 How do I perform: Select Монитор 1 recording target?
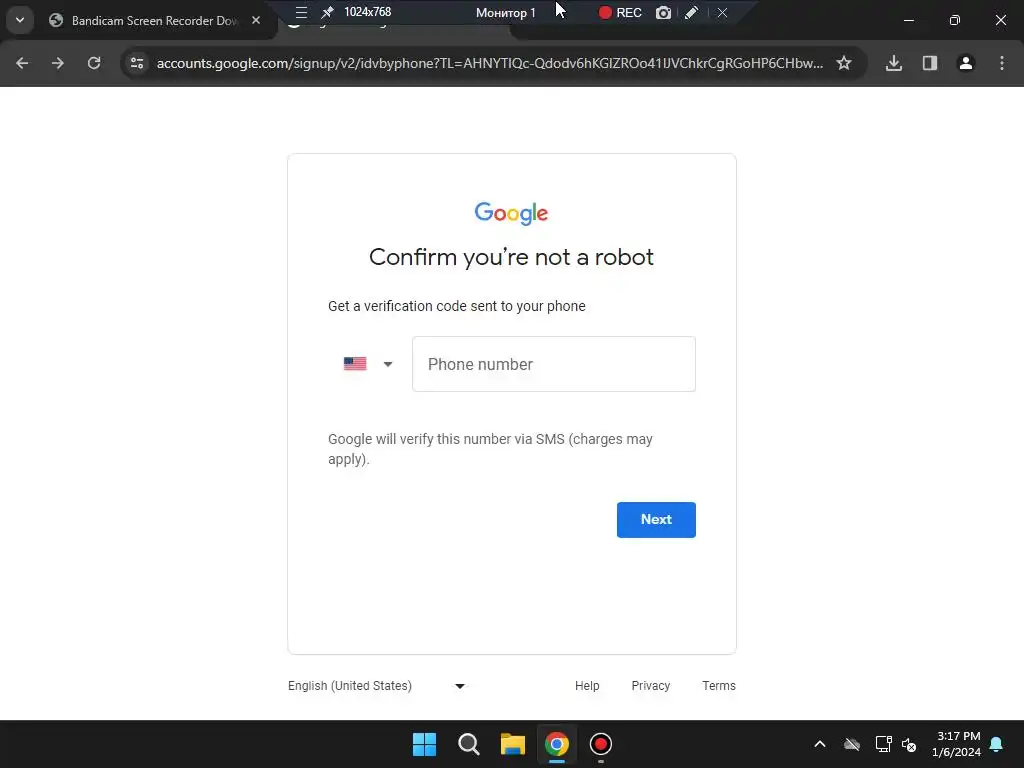[x=505, y=12]
